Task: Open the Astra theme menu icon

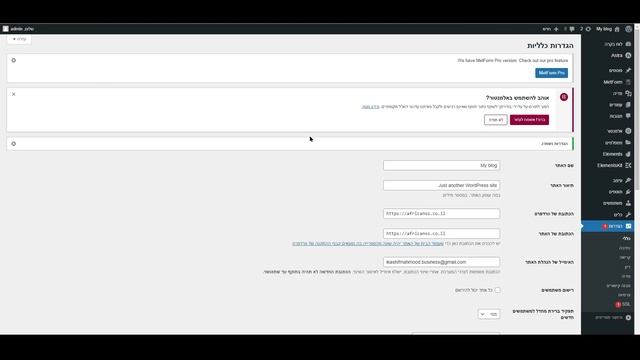Action: coord(628,56)
